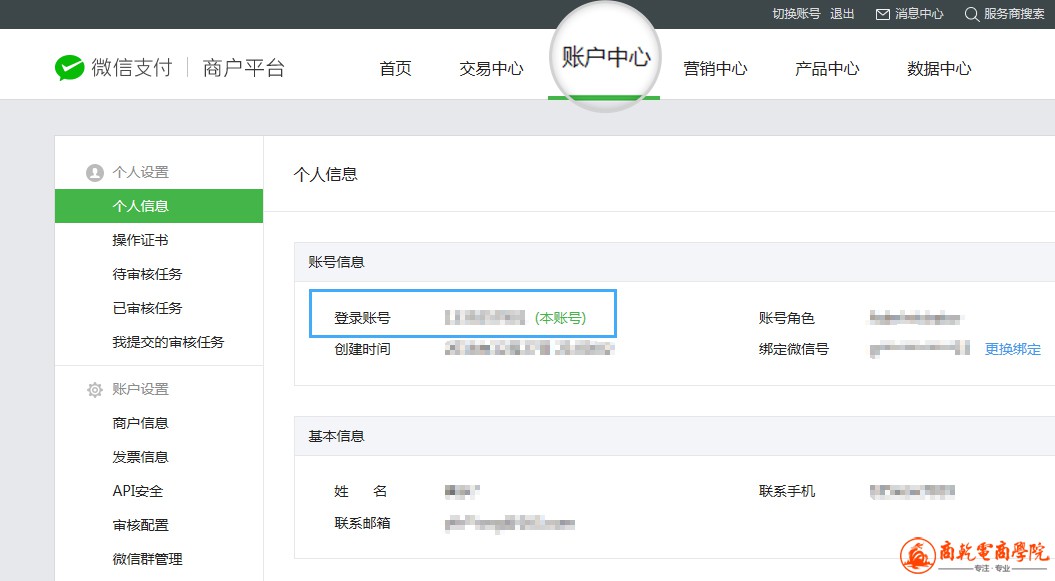The height and width of the screenshot is (581, 1055).
Task: Select 我提交的审核任务 in sidebar
Action: click(x=168, y=342)
